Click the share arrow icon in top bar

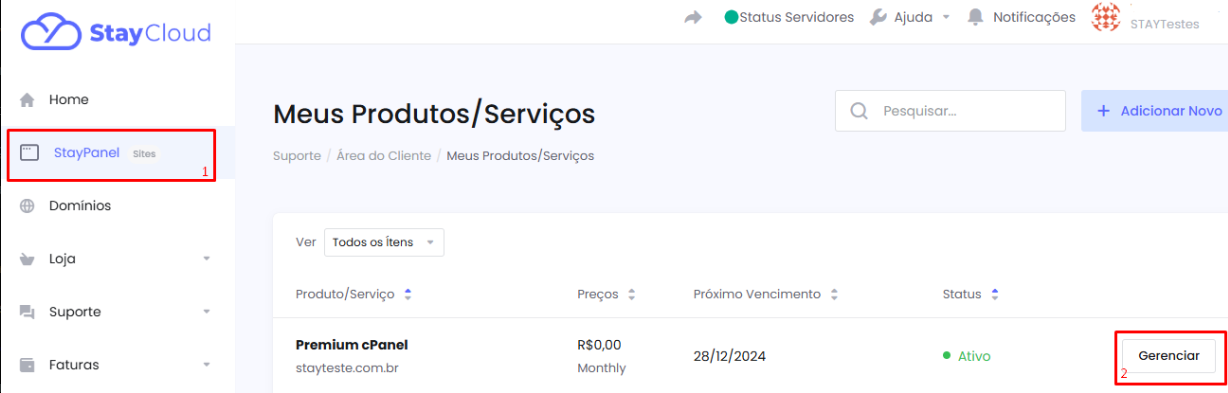coord(693,18)
